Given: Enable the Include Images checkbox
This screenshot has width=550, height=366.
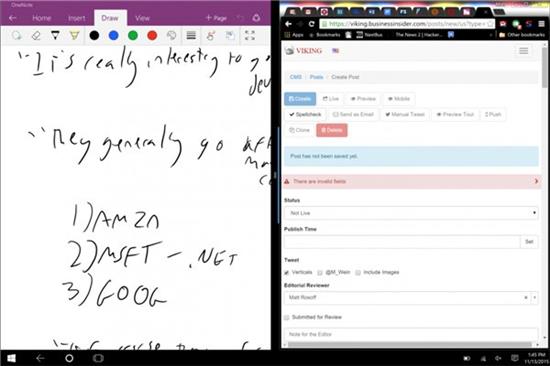Looking at the screenshot, I should 358,273.
